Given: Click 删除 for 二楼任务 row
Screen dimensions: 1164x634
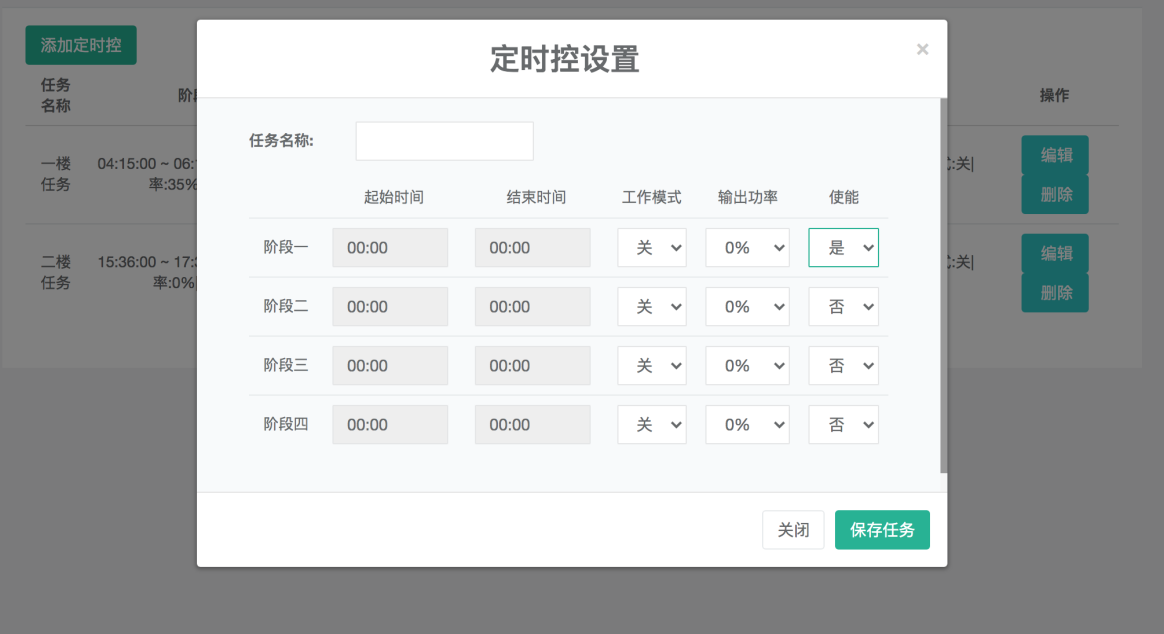Looking at the screenshot, I should coord(1055,293).
